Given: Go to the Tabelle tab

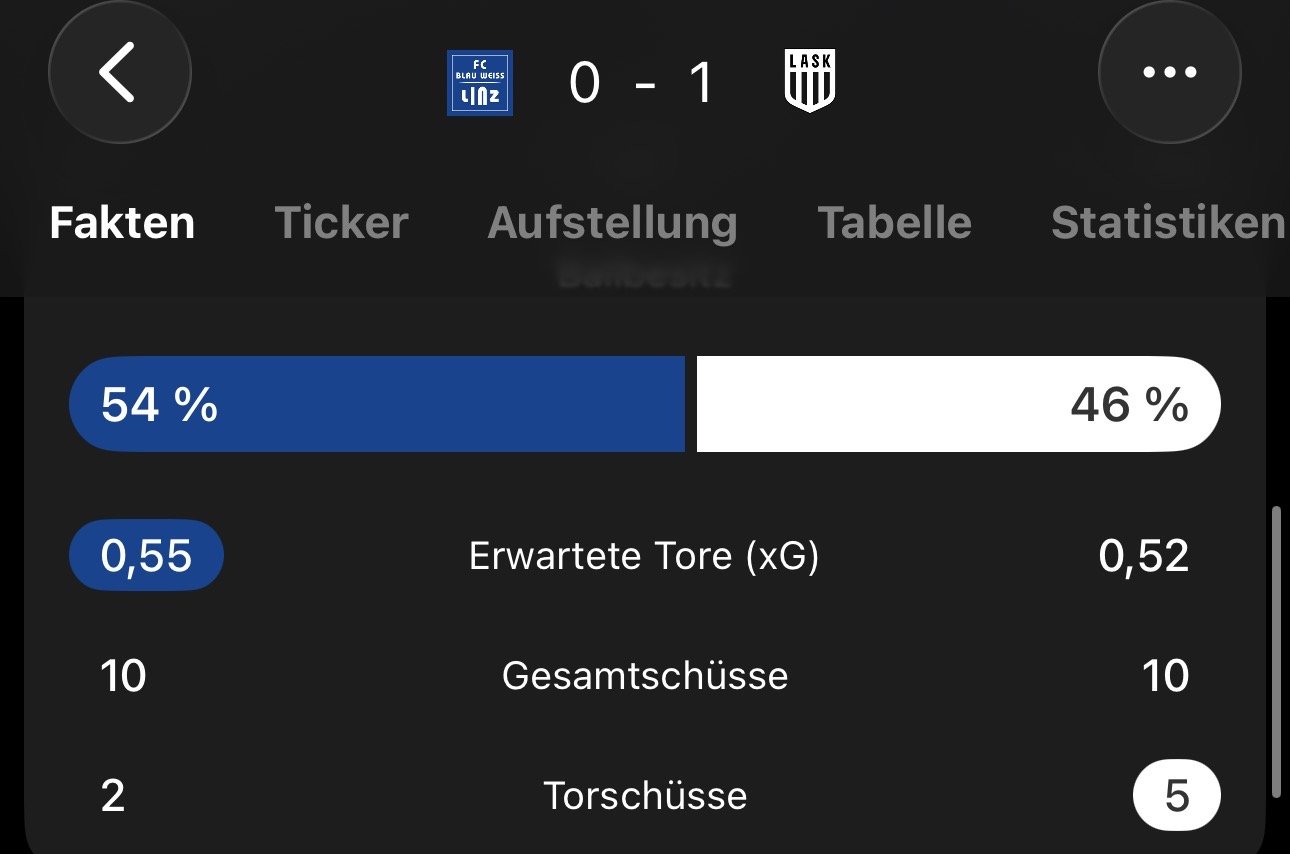Looking at the screenshot, I should coord(894,223).
